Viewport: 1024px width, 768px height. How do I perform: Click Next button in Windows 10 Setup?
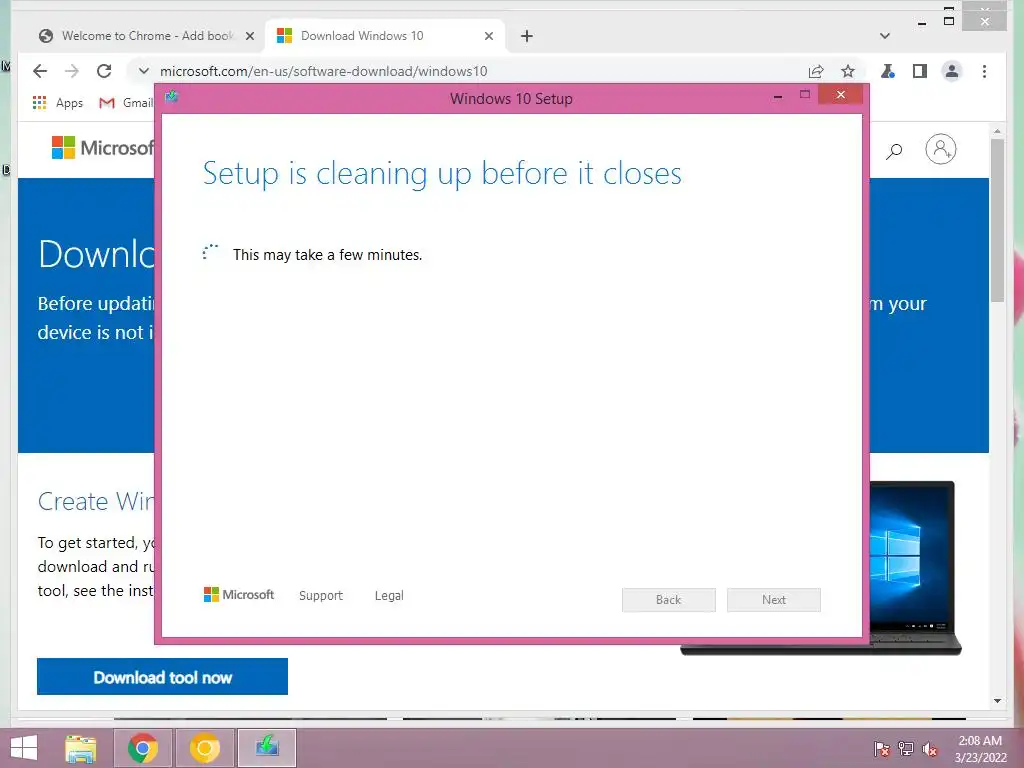(x=774, y=600)
